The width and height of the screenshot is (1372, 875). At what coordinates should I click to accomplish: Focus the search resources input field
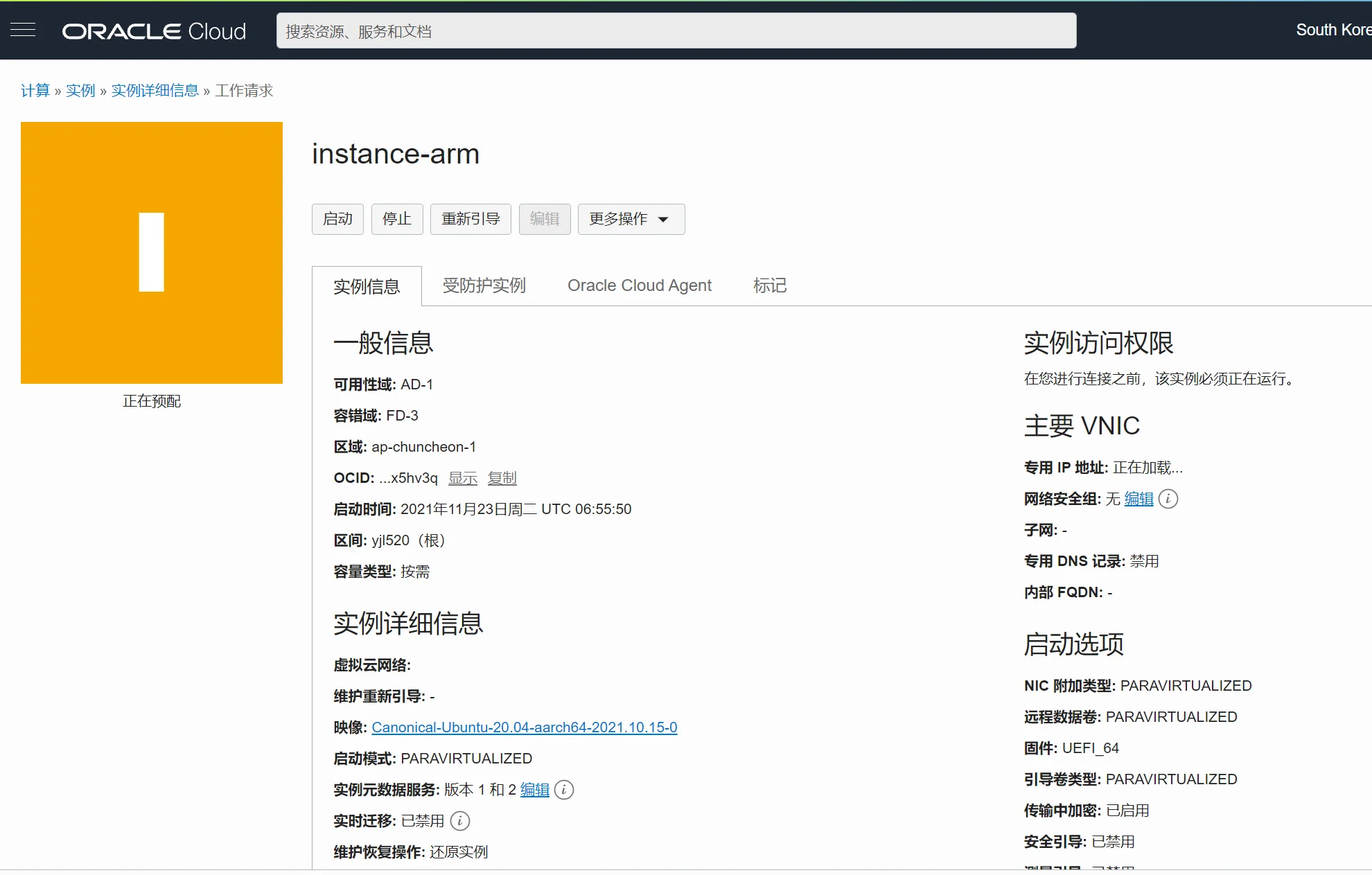click(x=676, y=30)
